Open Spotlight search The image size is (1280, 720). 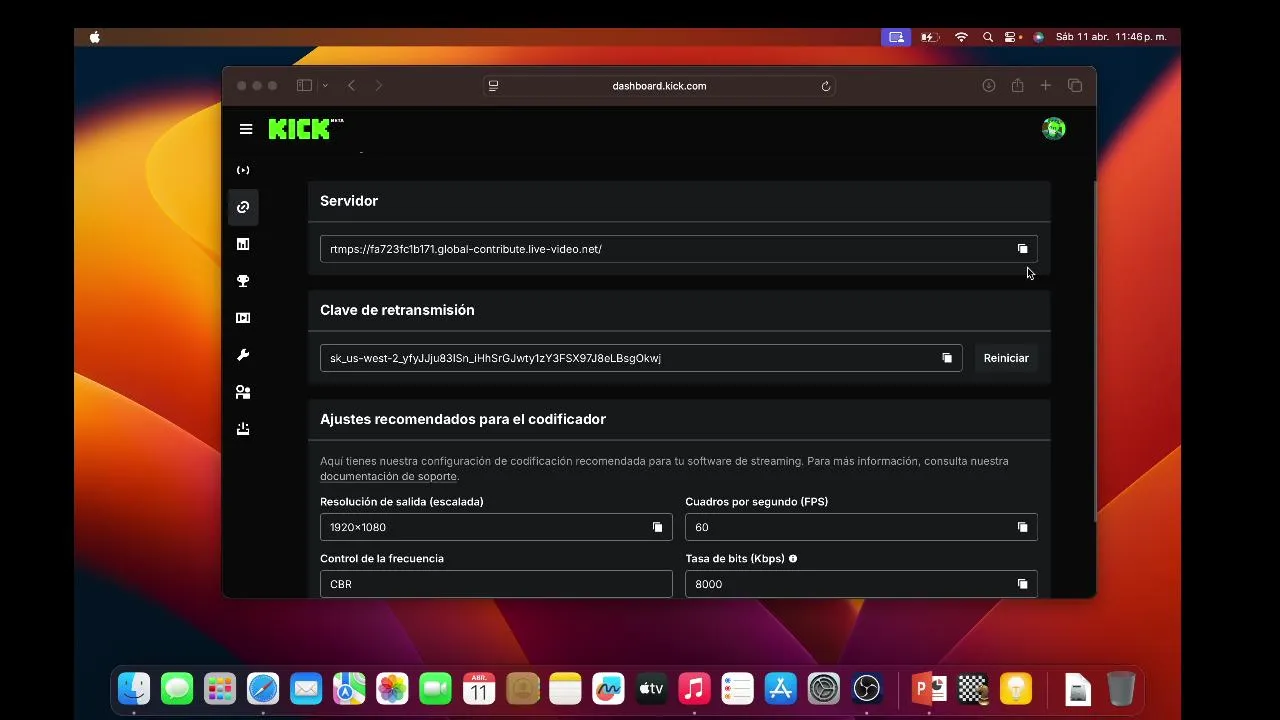pyautogui.click(x=988, y=37)
